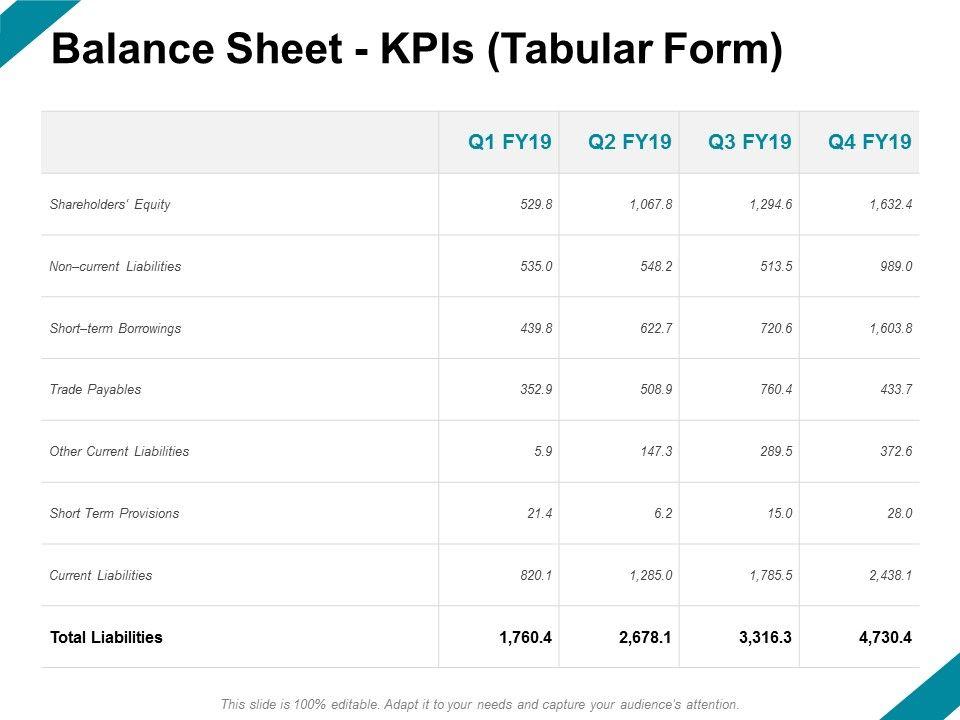
Task: Select the Shareholders' Equity Q4 value 1,632.4
Action: [890, 205]
